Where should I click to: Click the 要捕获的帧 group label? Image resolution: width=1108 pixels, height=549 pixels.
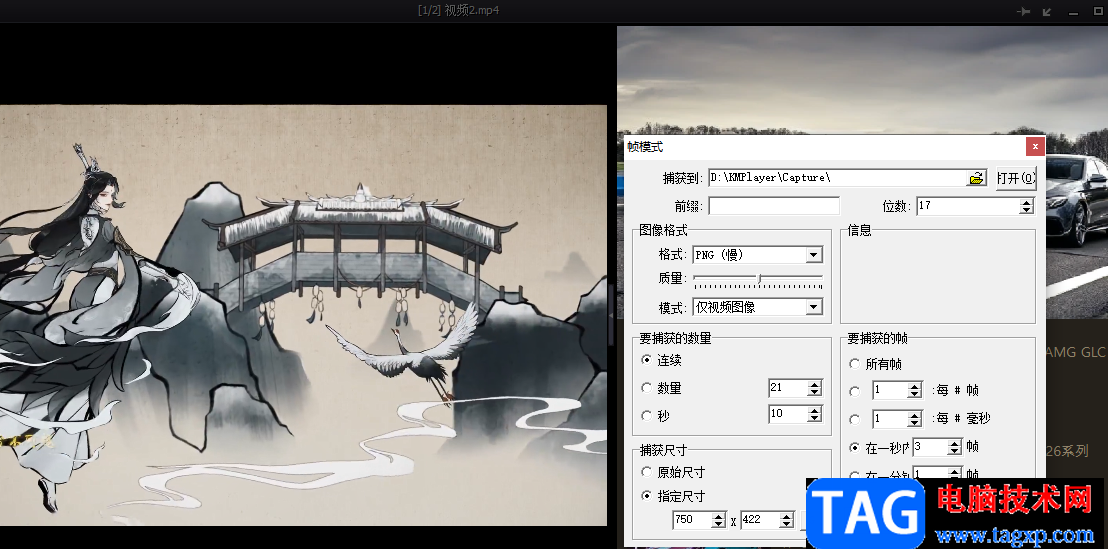877,338
